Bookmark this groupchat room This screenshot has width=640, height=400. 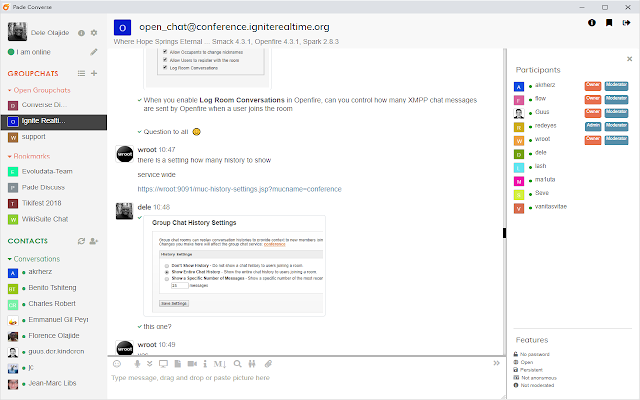609,23
